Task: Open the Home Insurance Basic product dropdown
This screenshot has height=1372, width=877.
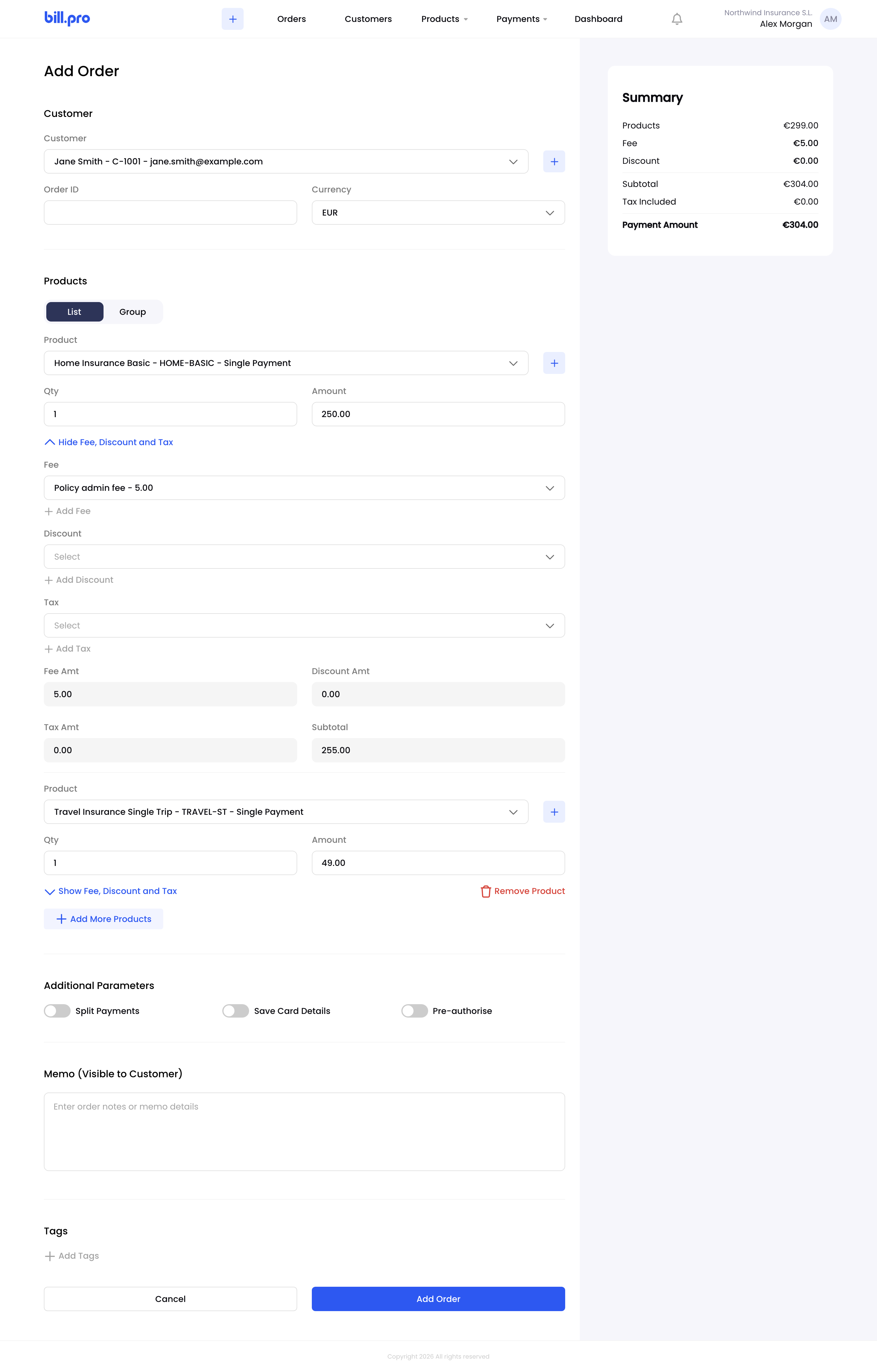Action: coord(286,363)
